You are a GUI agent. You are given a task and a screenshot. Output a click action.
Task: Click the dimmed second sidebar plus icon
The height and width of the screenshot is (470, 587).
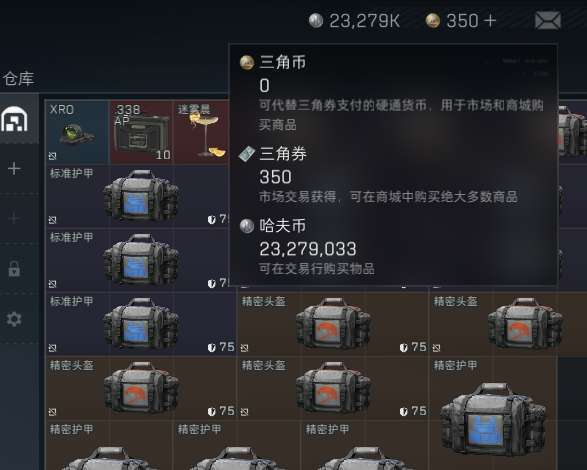(14, 218)
